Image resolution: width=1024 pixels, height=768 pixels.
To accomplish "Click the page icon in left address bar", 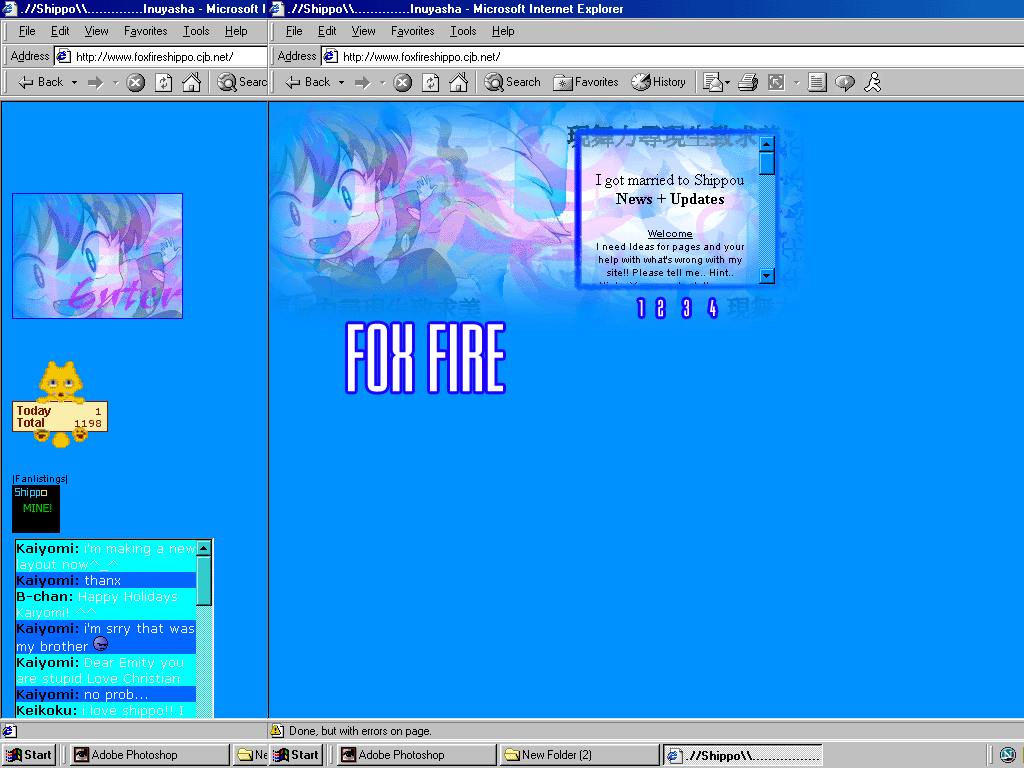I will pos(64,56).
